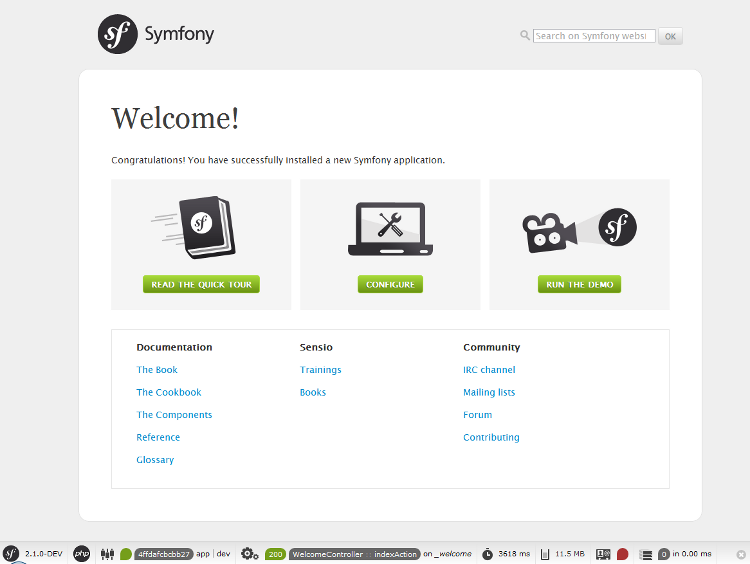Open the community Forum link
750x564 pixels.
[477, 415]
